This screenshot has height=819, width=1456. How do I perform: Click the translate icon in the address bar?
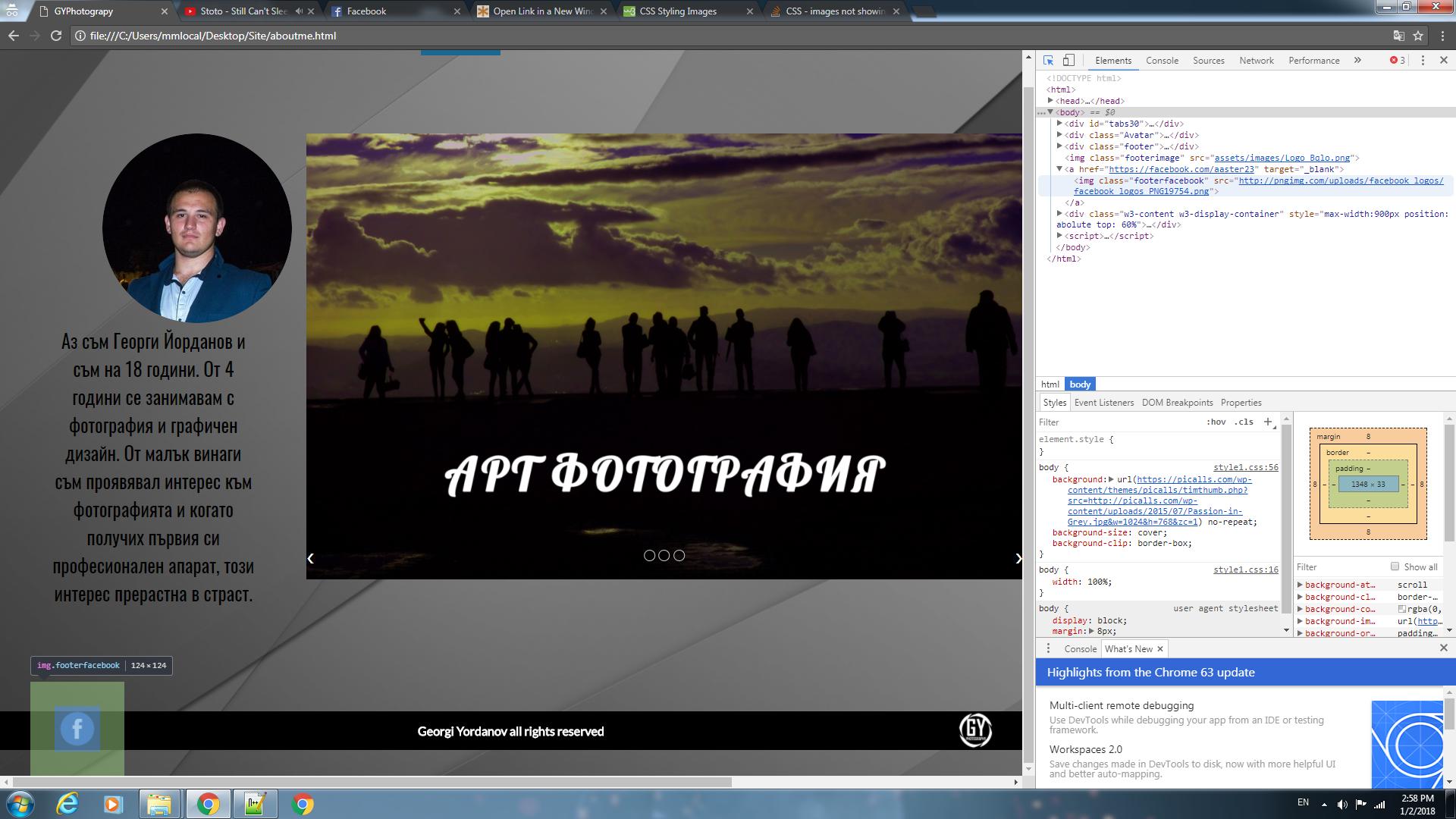click(1398, 35)
